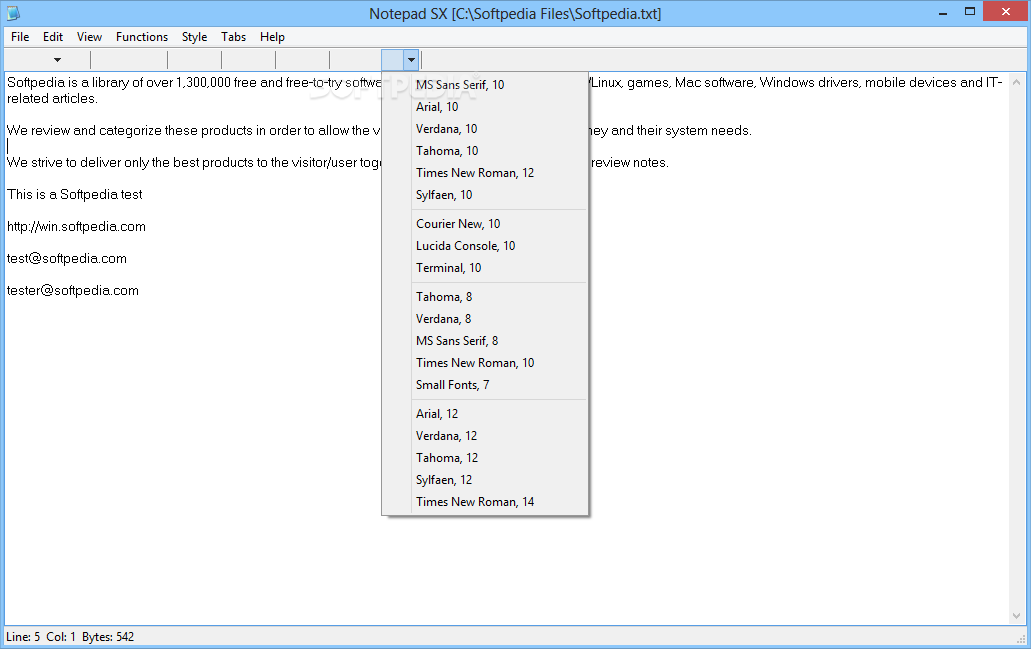The image size is (1031, 649).
Task: Click the 'Bytes: 542' status entry
Action: coord(108,637)
